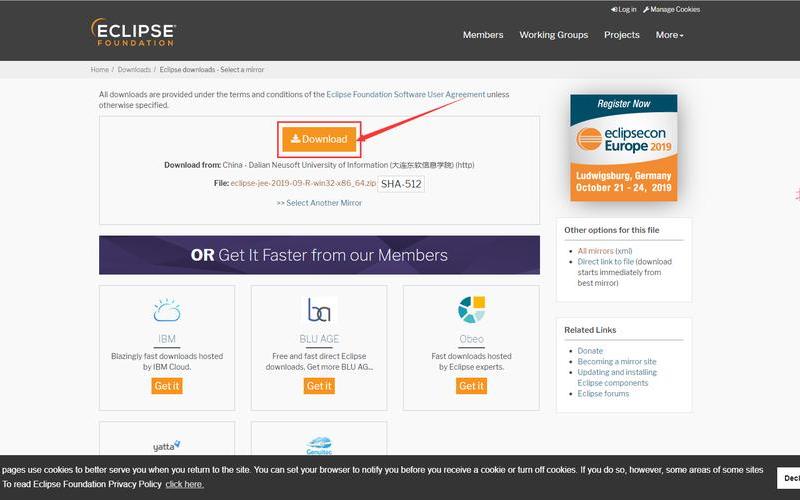800x500 pixels.
Task: Open Becoming a mirror site link
Action: pyautogui.click(x=617, y=362)
